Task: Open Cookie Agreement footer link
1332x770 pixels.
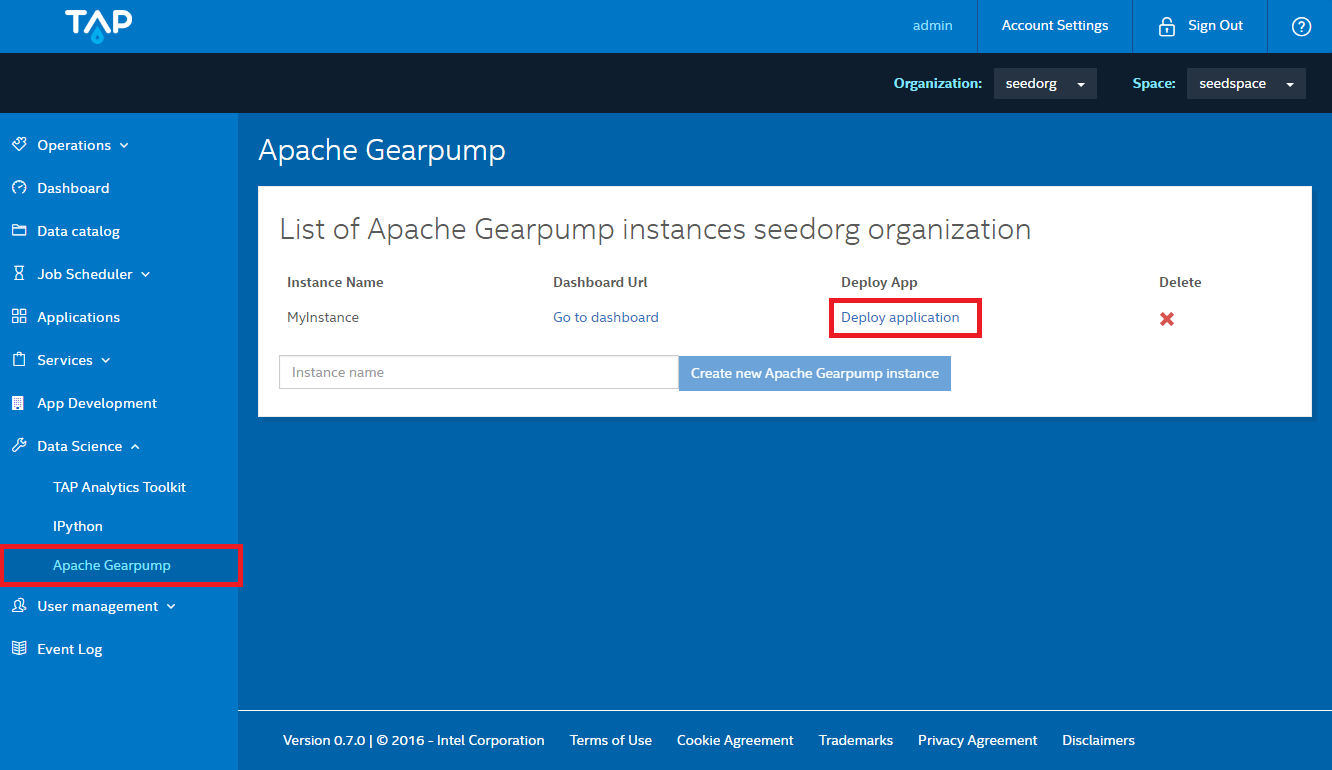Action: click(x=735, y=741)
